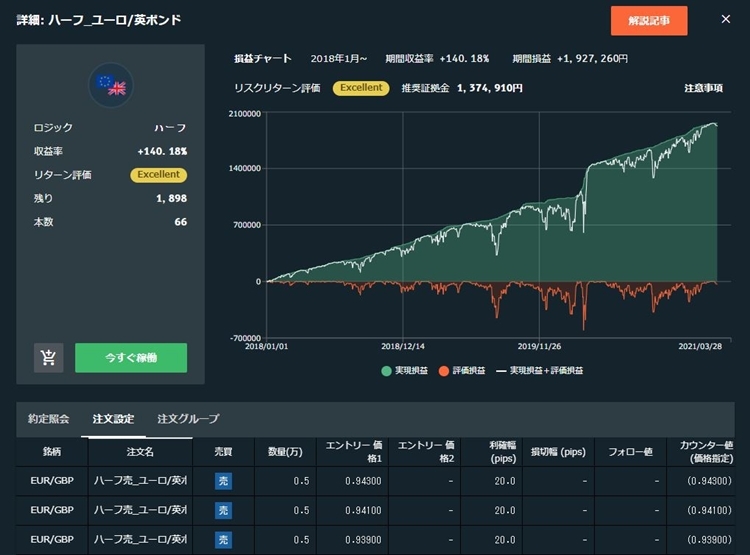Select the 注文設定 tab
The height and width of the screenshot is (555, 750).
pos(113,419)
